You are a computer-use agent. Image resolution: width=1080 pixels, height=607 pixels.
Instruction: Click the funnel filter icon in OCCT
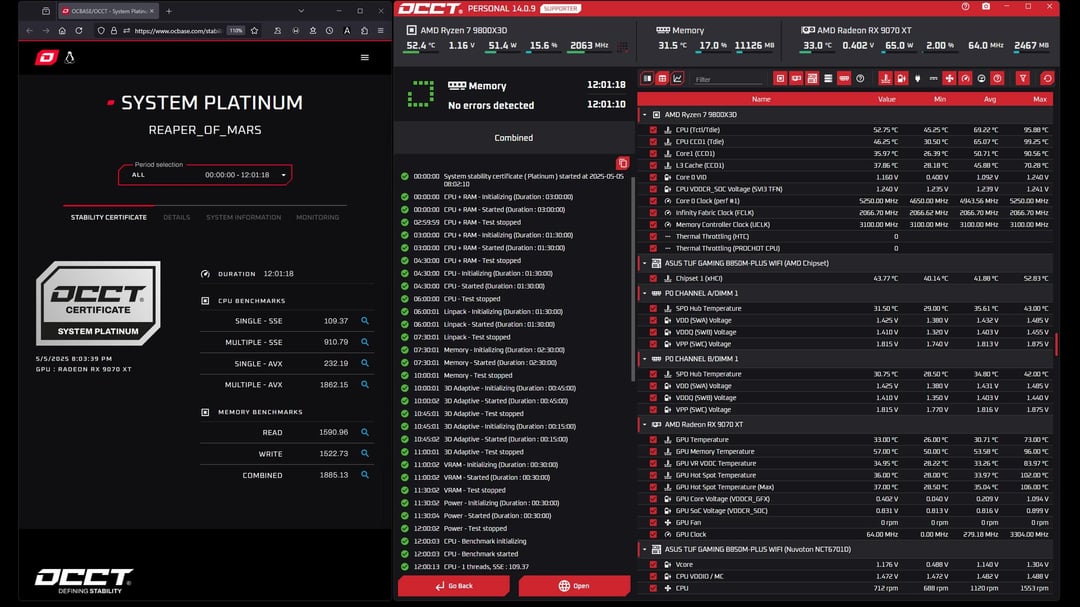pos(1023,79)
